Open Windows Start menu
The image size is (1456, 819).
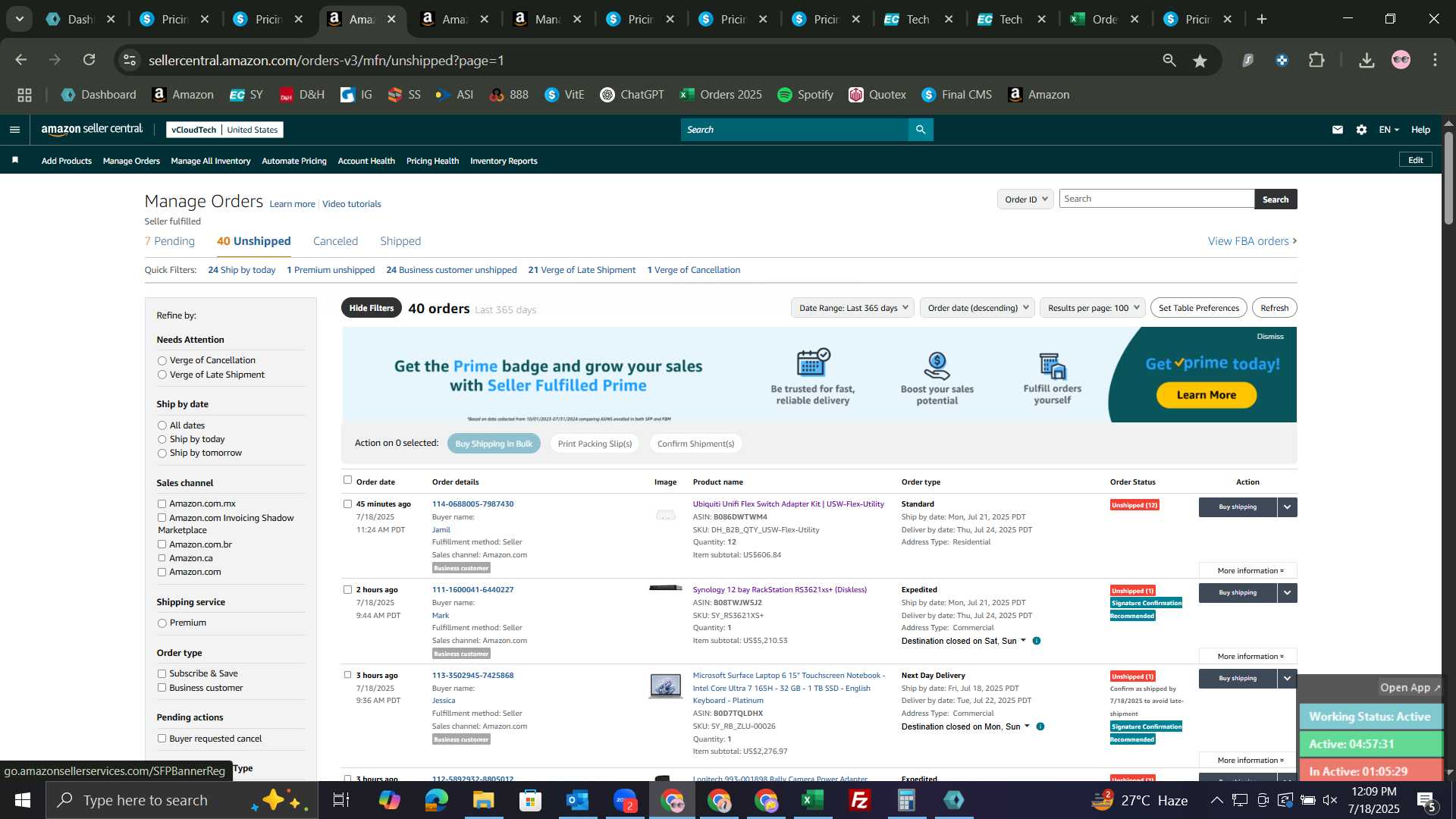point(22,800)
